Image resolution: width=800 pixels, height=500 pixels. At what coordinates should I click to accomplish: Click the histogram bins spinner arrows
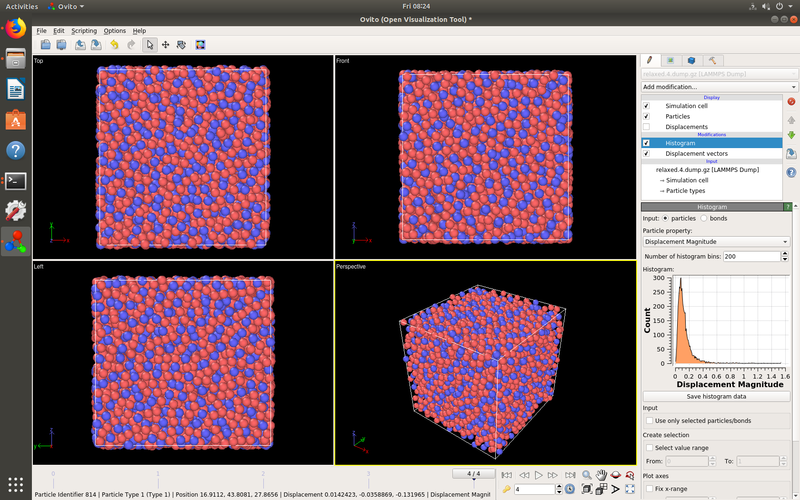[785, 256]
